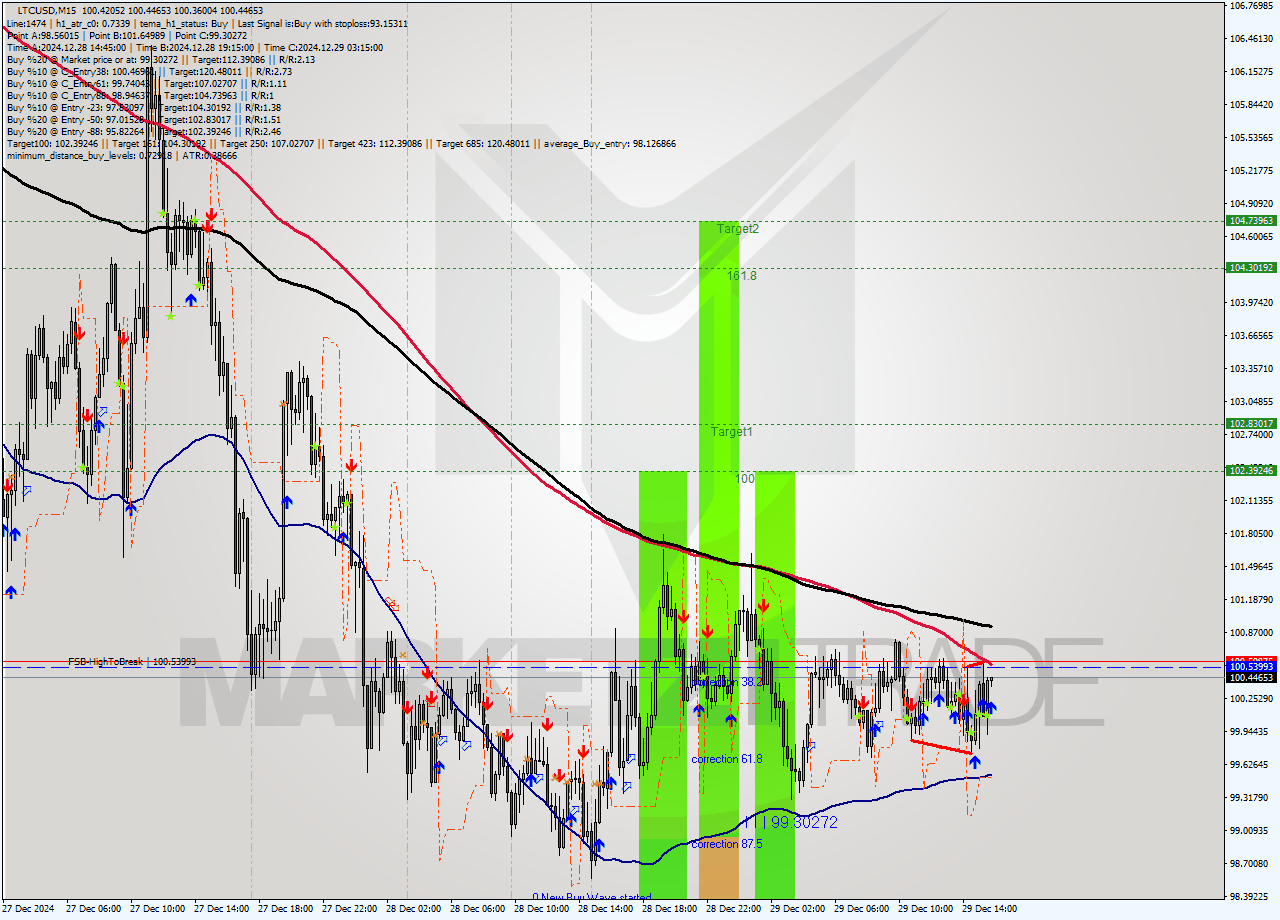Select the 161.8 Fibonacci label

742,276
